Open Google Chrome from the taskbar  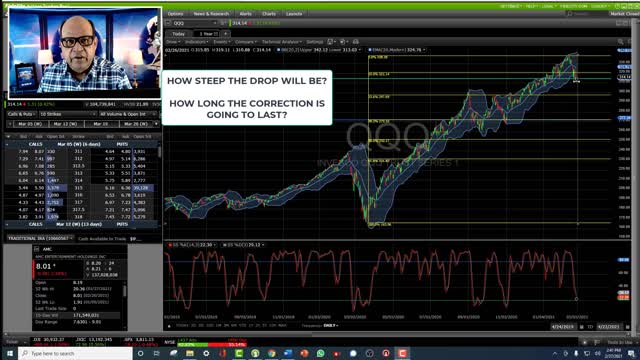271,353
